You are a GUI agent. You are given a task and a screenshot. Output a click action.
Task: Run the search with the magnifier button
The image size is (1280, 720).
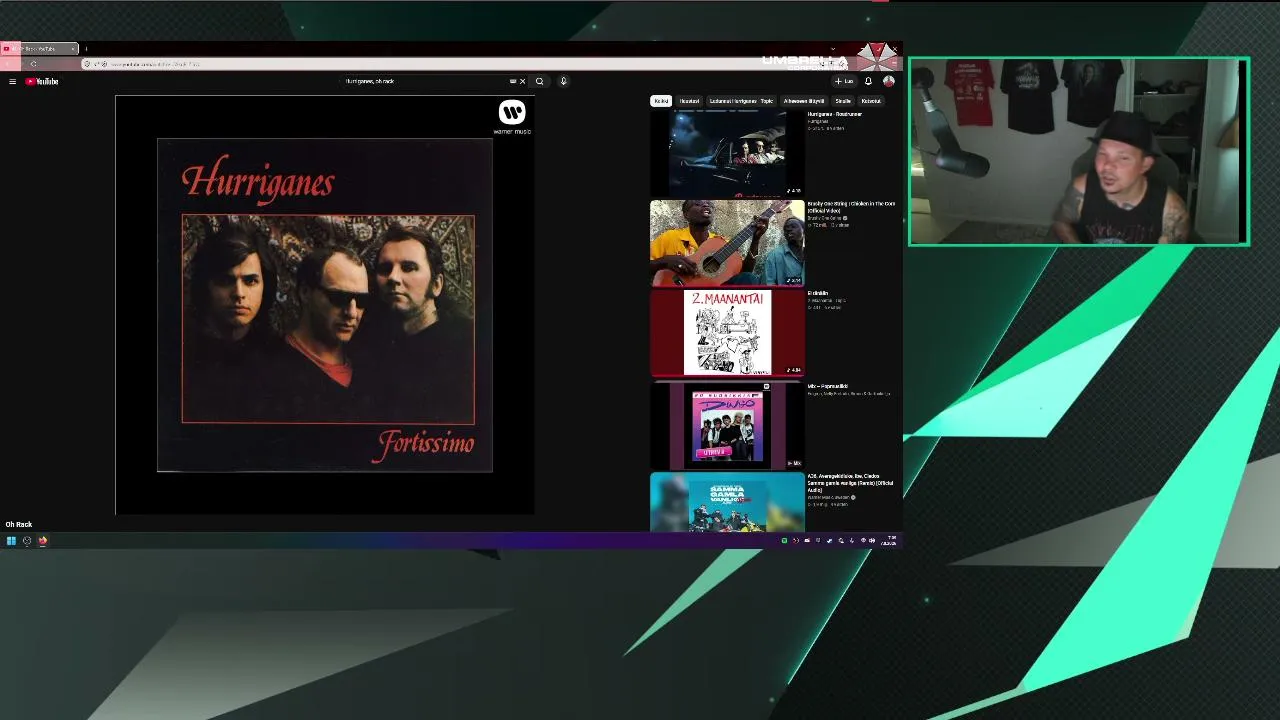(539, 81)
